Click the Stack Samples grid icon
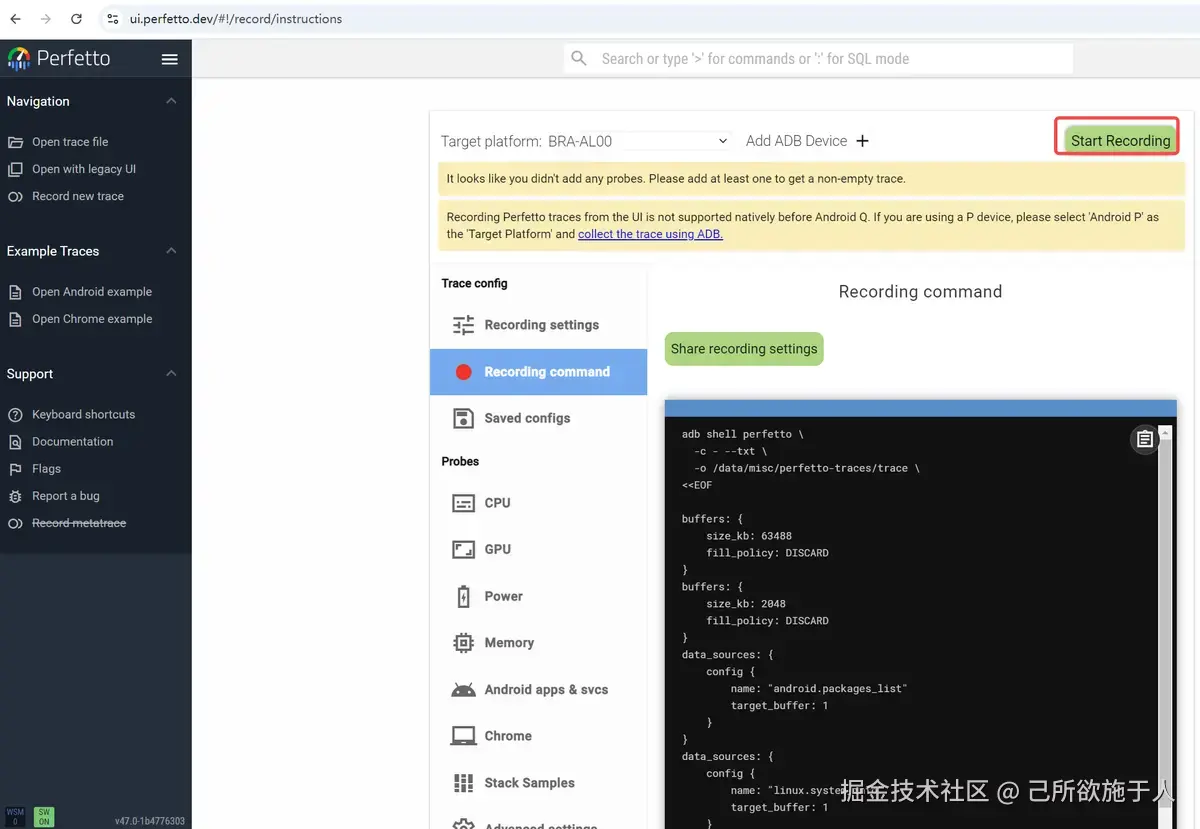Image resolution: width=1200 pixels, height=829 pixels. (463, 783)
